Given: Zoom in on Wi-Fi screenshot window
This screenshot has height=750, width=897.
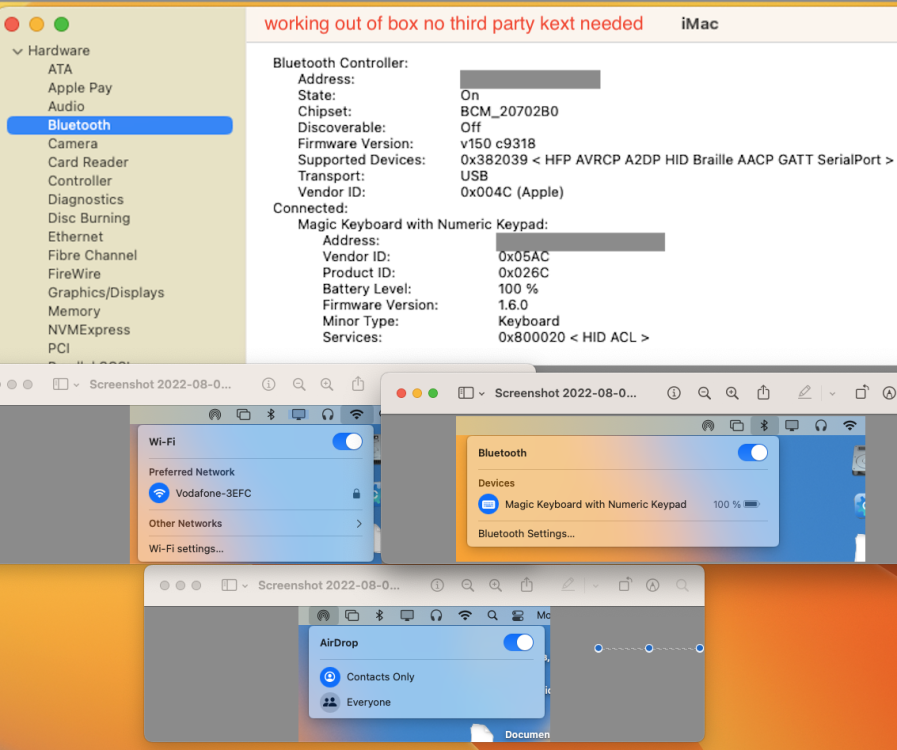Looking at the screenshot, I should tap(327, 384).
